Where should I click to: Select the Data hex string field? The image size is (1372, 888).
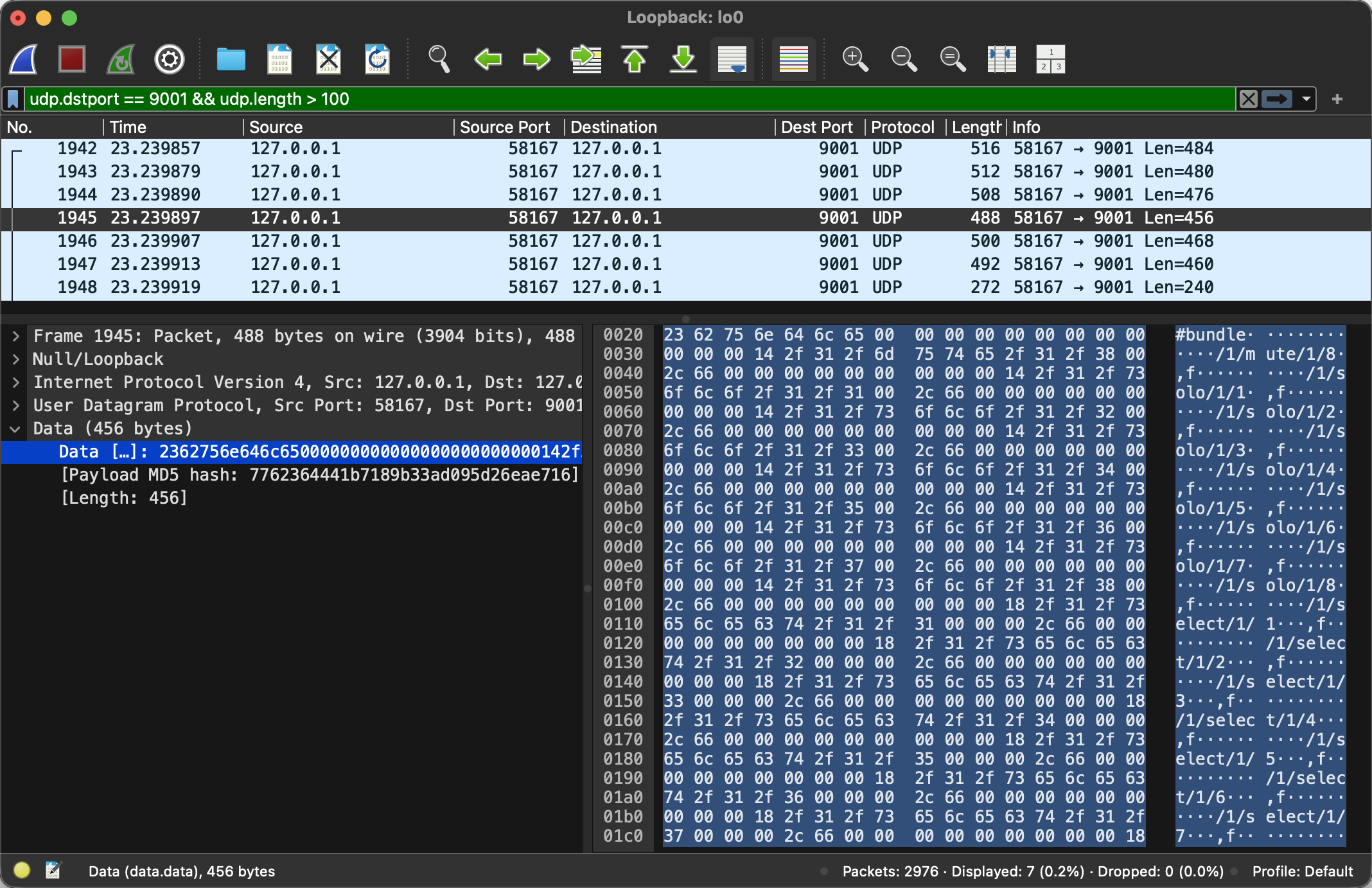tap(292, 452)
